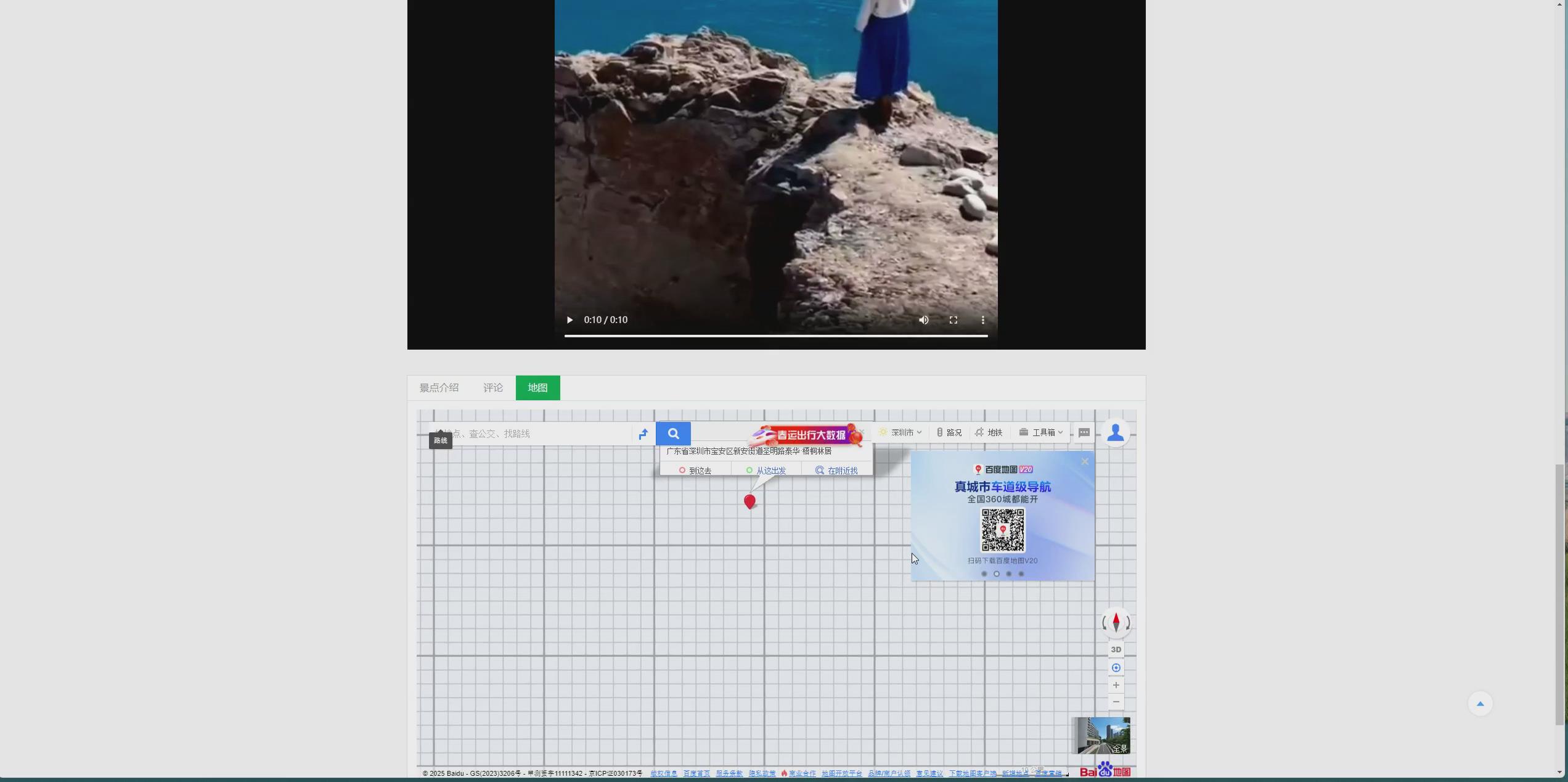
Task: Mute the video audio
Action: pyautogui.click(x=923, y=320)
